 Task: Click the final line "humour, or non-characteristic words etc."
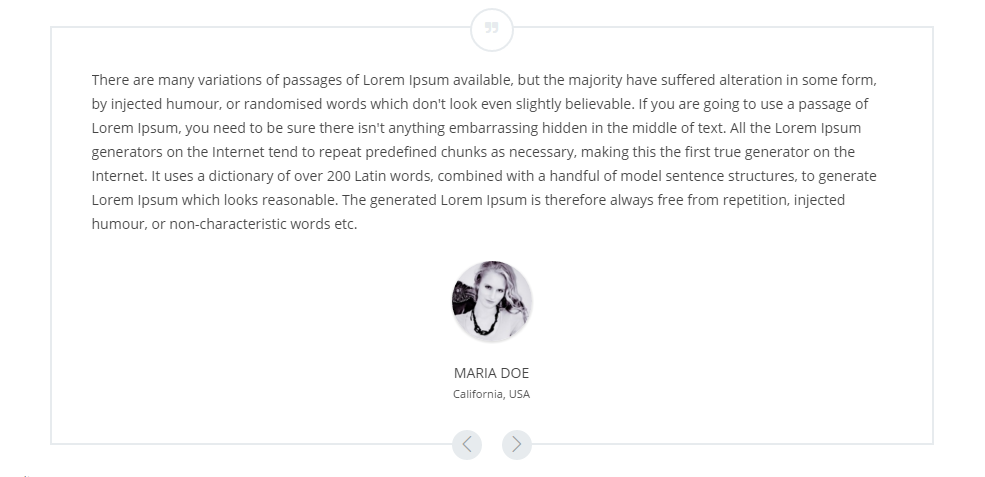click(x=224, y=224)
